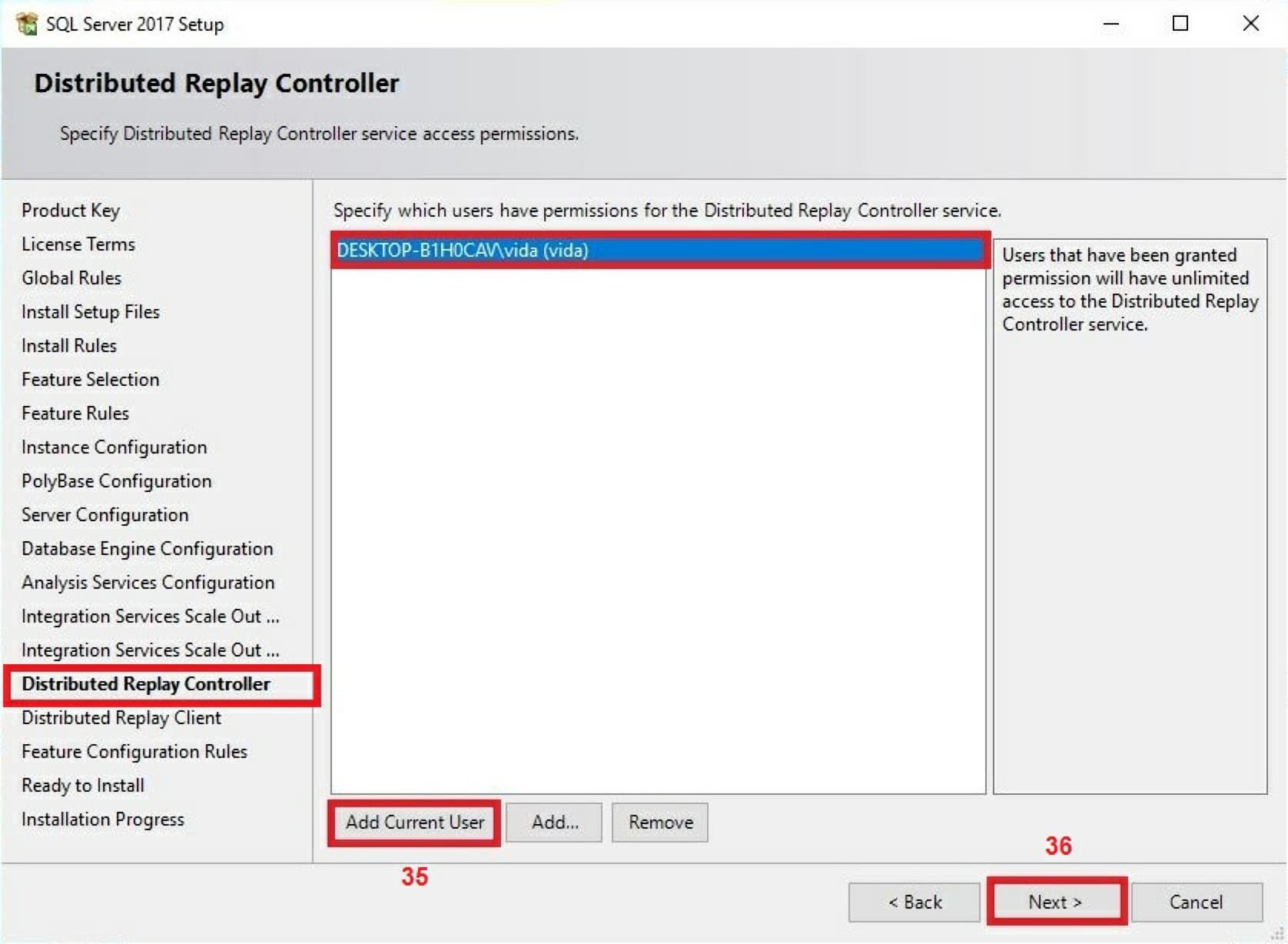
Task: Click the Distributed Replay Controller step
Action: (x=146, y=684)
